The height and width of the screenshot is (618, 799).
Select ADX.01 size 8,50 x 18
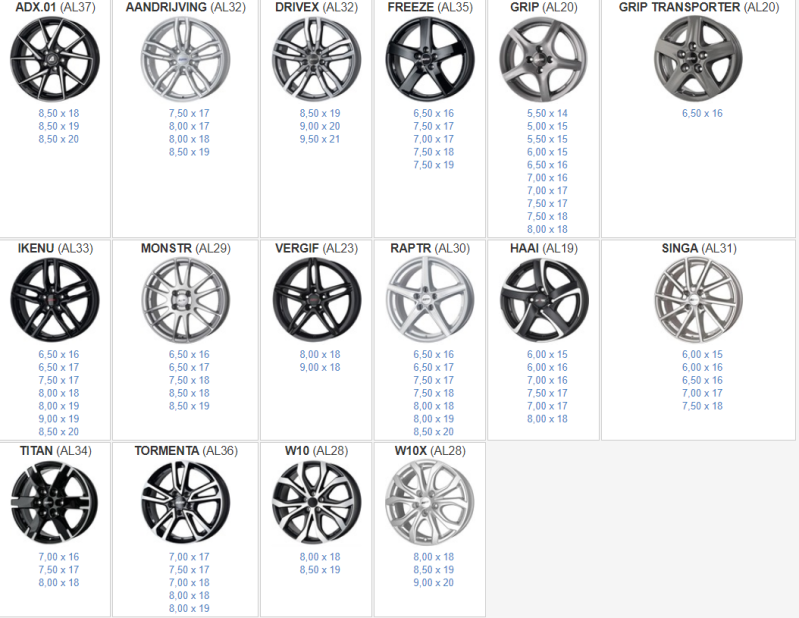(59, 113)
